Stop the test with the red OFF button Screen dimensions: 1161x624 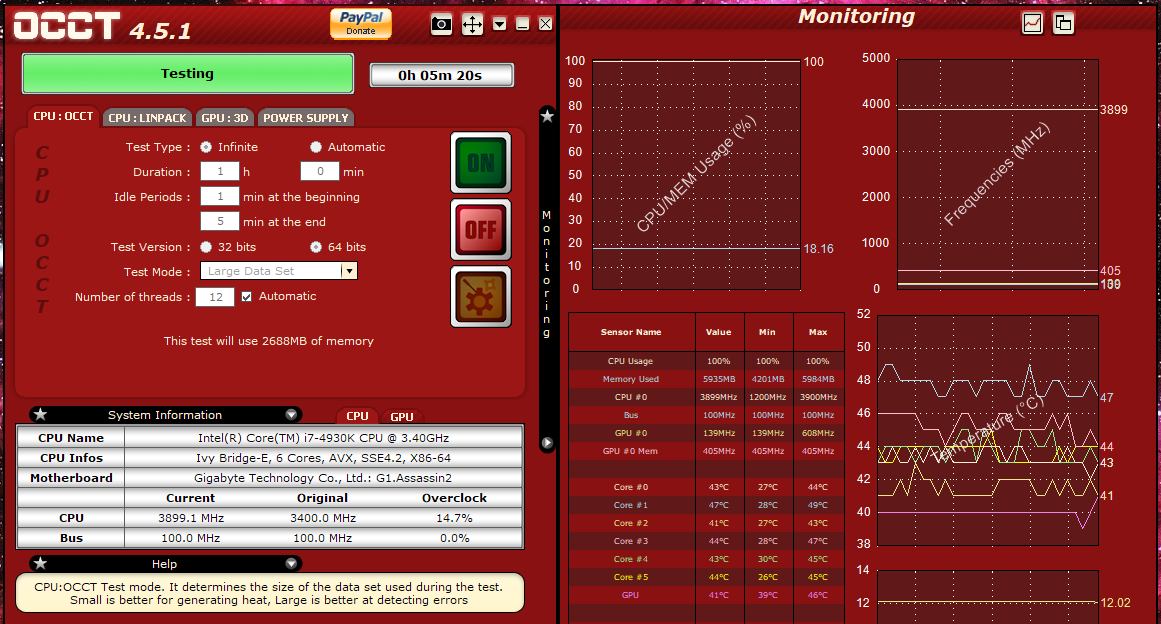pos(481,230)
